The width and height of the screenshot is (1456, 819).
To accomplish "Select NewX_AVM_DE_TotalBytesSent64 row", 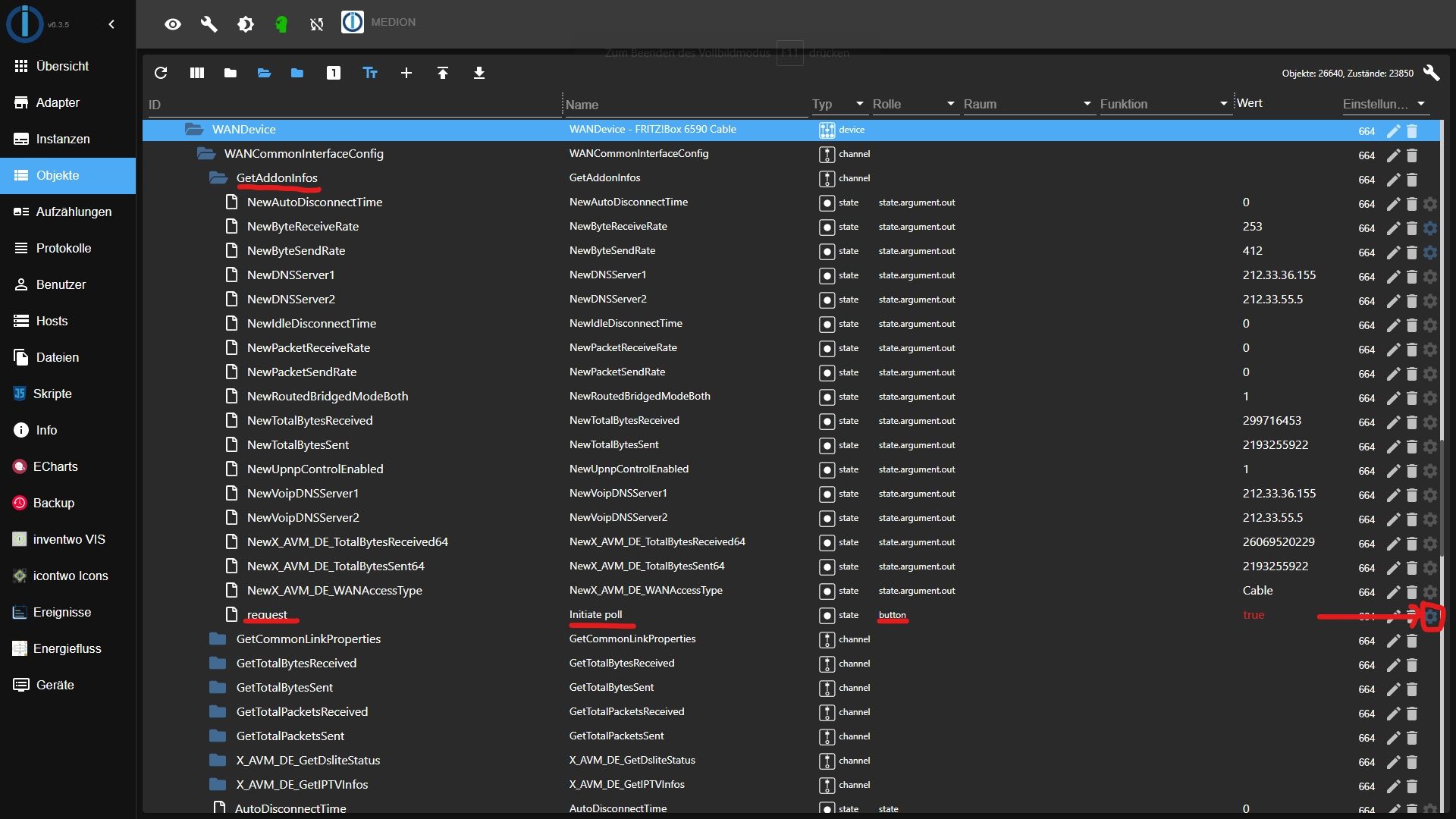I will pos(791,566).
